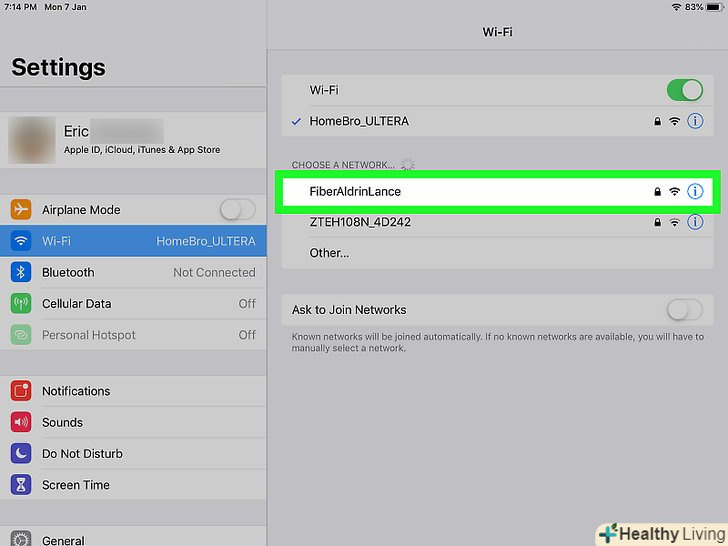Click the status bar Wi-Fi indicator
Screen dimensions: 728x546
point(676,7)
